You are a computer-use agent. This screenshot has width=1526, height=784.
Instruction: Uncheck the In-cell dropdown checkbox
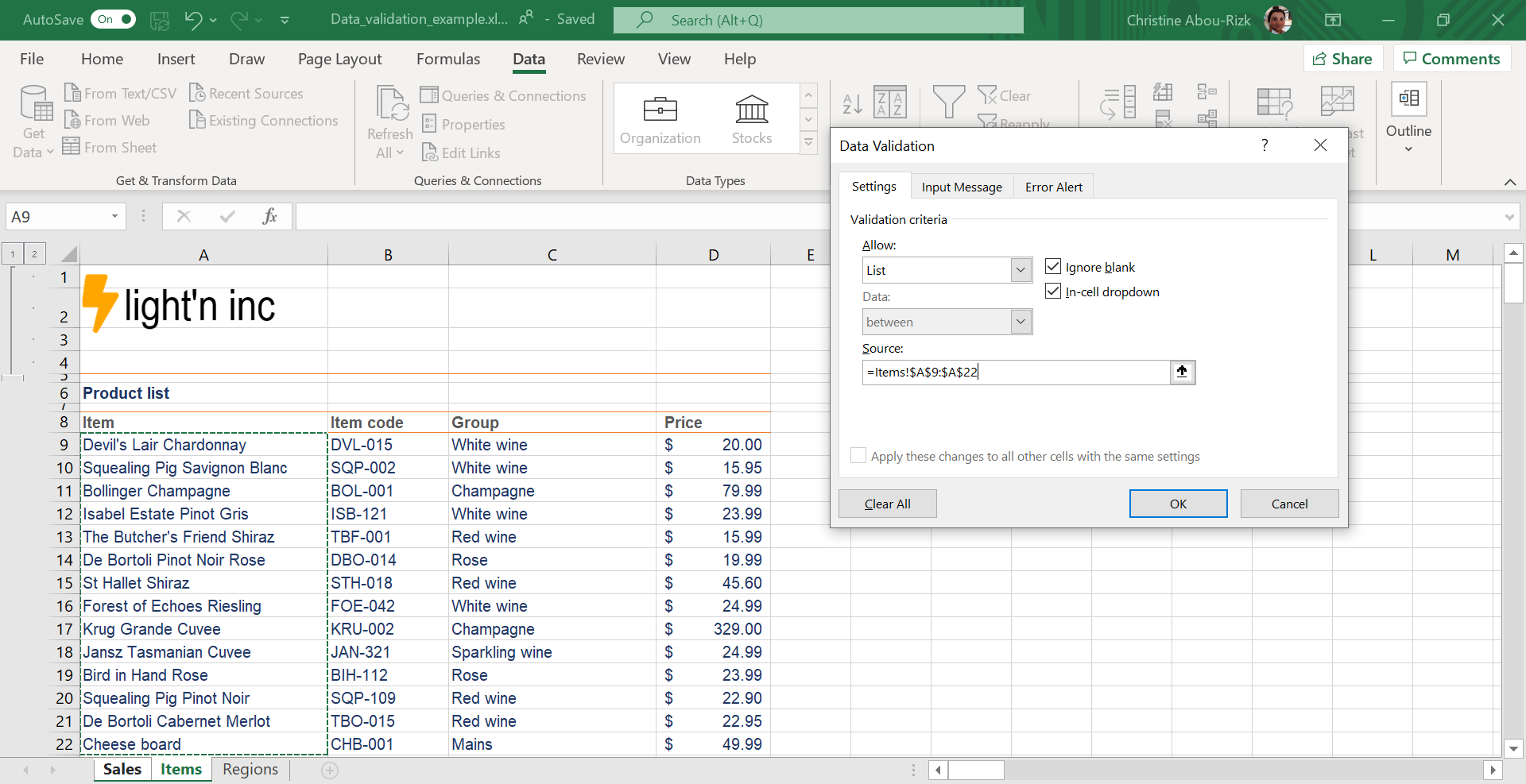pos(1053,292)
